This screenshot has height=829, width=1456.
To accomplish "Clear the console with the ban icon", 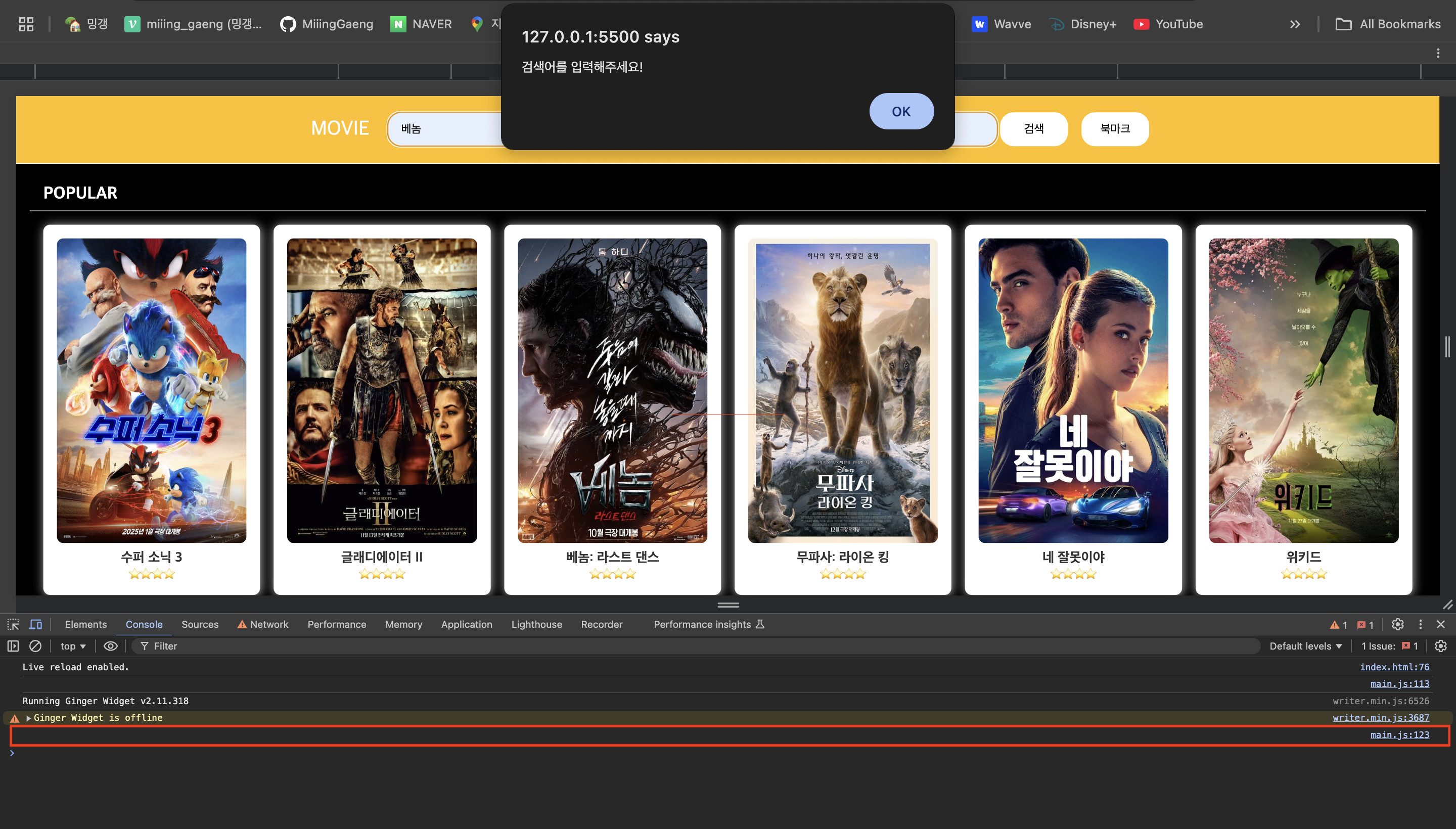I will [35, 646].
